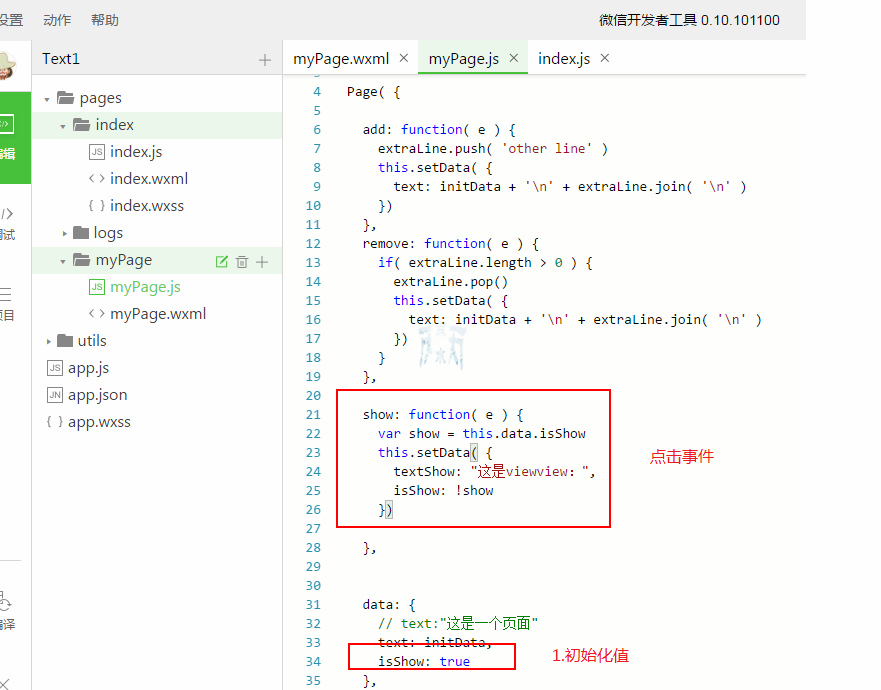Click the plus icon beside Text1 header
This screenshot has width=881, height=690.
tap(265, 60)
